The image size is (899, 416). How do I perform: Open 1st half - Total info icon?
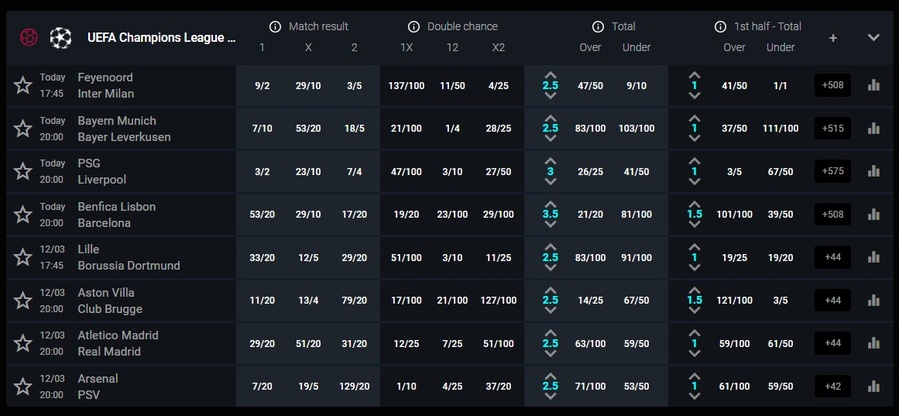[x=721, y=26]
